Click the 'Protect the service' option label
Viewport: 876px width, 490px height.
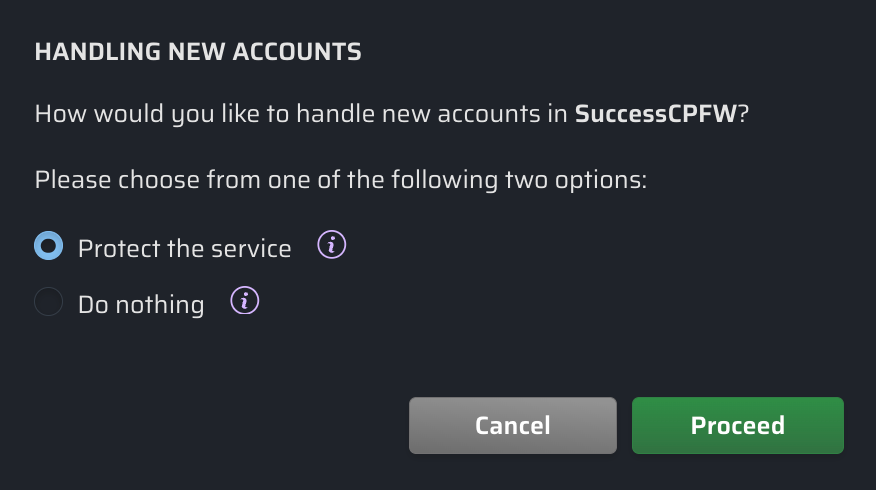[x=184, y=248]
